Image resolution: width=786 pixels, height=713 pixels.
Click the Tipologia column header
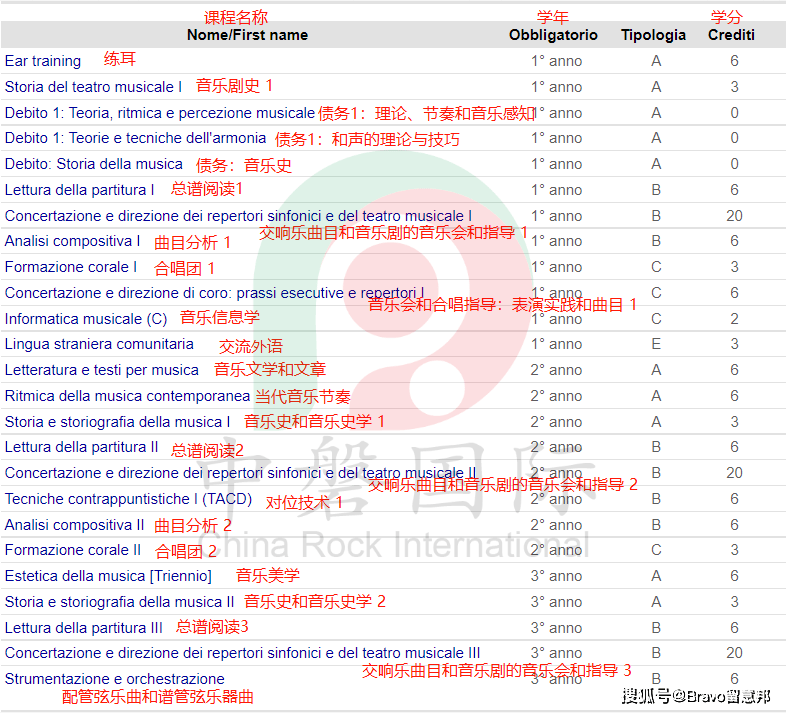[654, 35]
